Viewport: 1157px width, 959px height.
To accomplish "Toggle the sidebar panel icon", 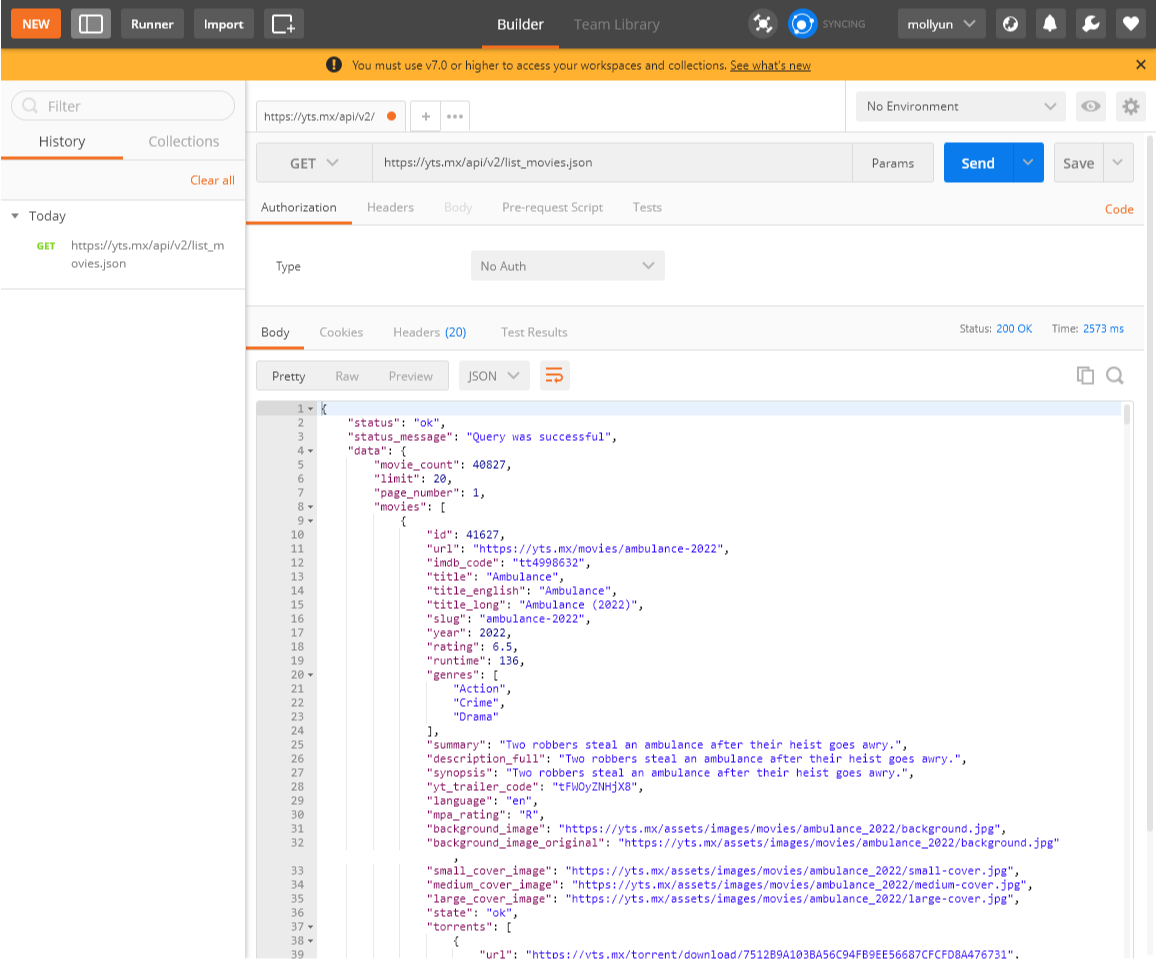I will coord(91,24).
